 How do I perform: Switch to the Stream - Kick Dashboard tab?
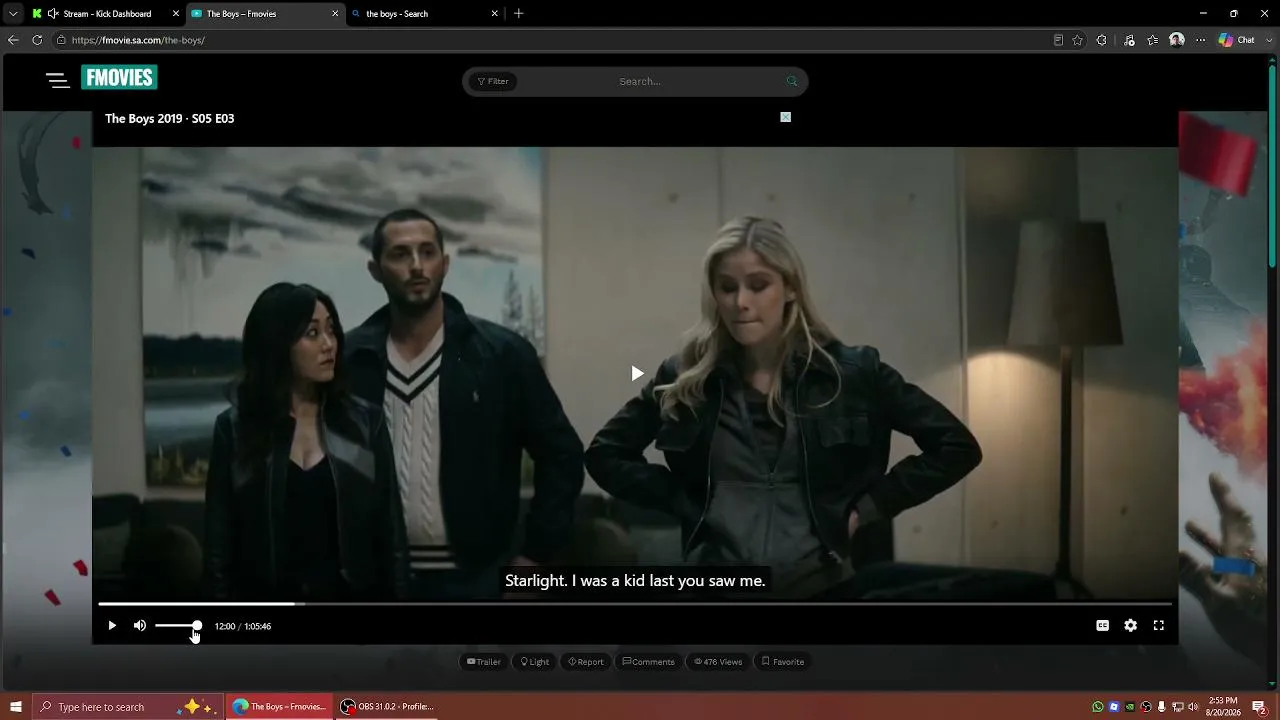tap(106, 14)
